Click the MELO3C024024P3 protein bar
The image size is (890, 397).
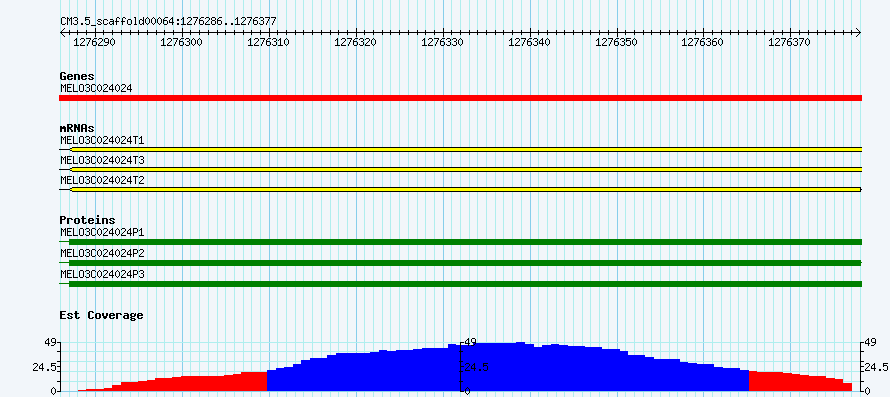point(460,284)
